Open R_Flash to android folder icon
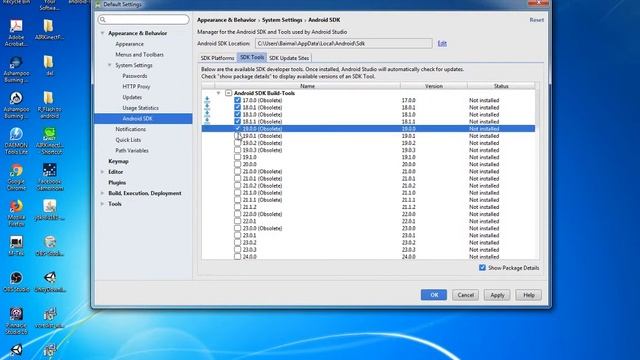 coord(49,104)
